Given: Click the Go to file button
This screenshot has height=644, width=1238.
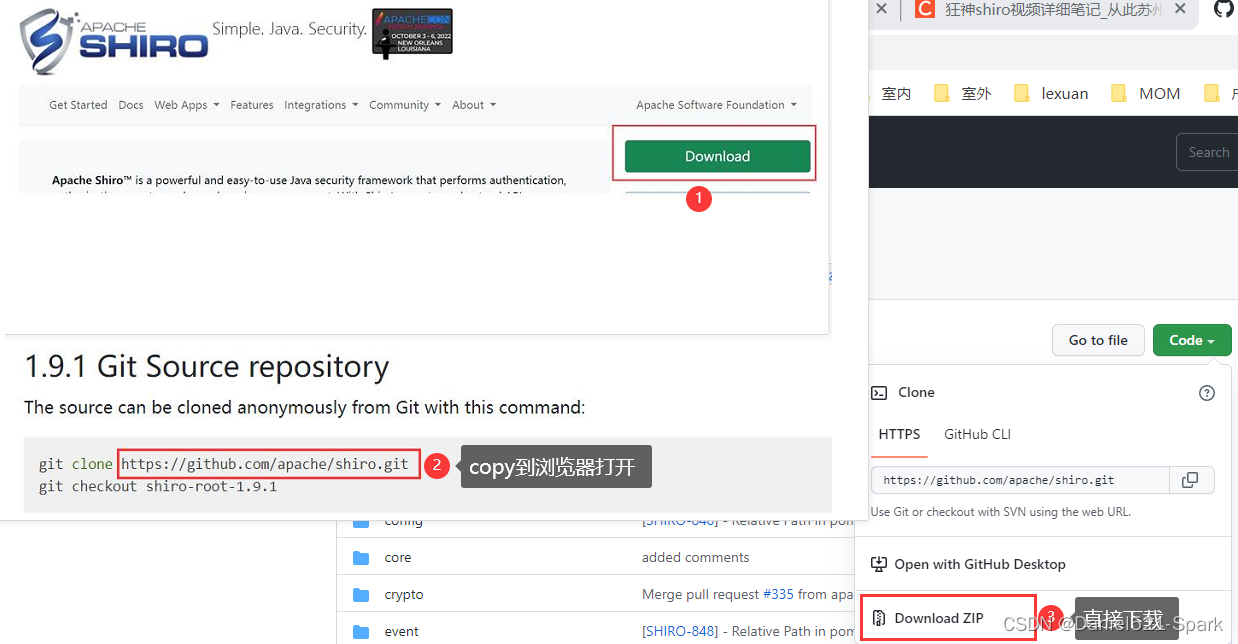Looking at the screenshot, I should (x=1098, y=340).
